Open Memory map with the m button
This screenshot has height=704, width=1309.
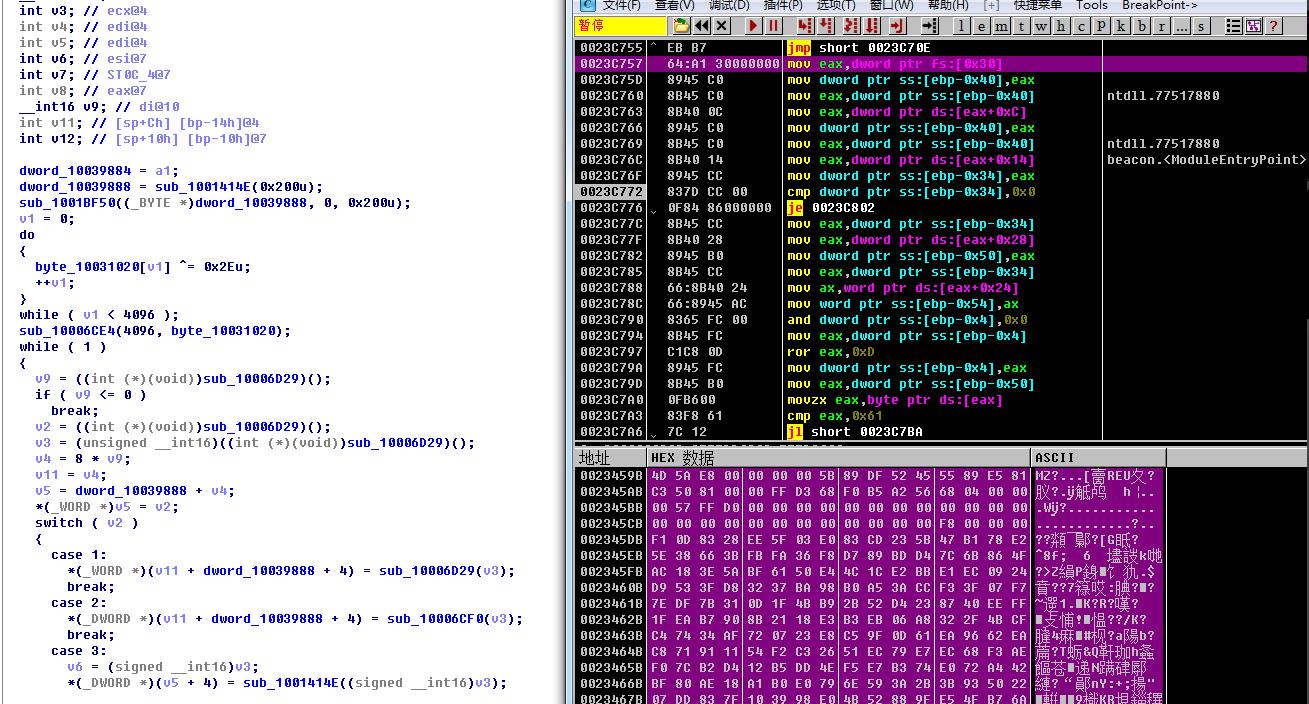[1001, 26]
